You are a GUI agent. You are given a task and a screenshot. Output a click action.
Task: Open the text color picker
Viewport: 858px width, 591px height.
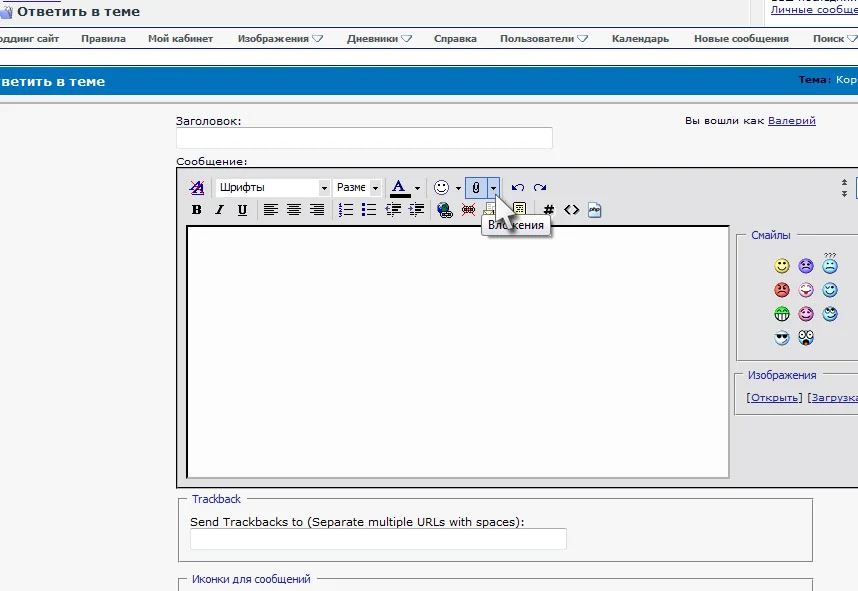click(x=417, y=187)
